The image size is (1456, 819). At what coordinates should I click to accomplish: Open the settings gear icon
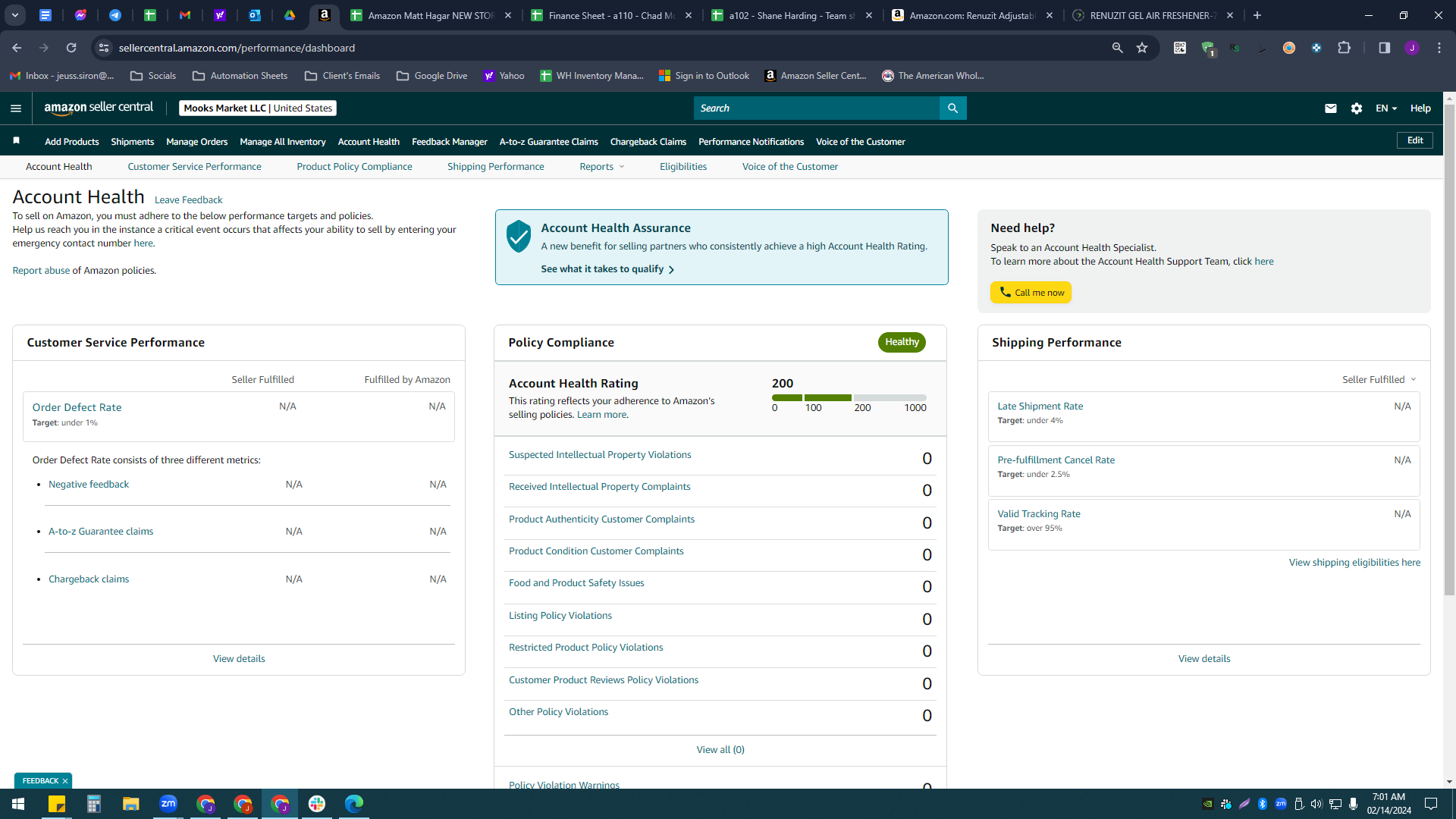1356,108
